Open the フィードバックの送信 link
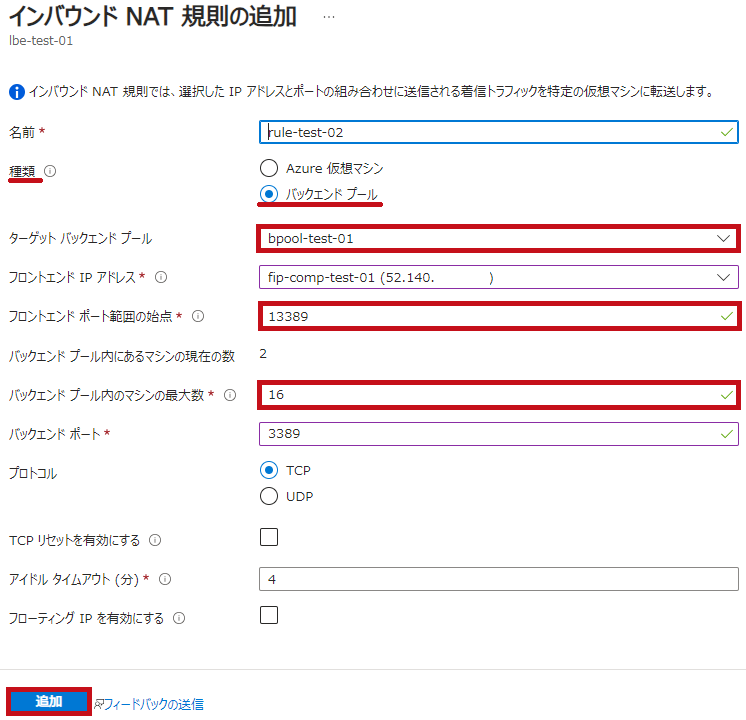Viewport: 746px width, 720px height. pos(151,704)
